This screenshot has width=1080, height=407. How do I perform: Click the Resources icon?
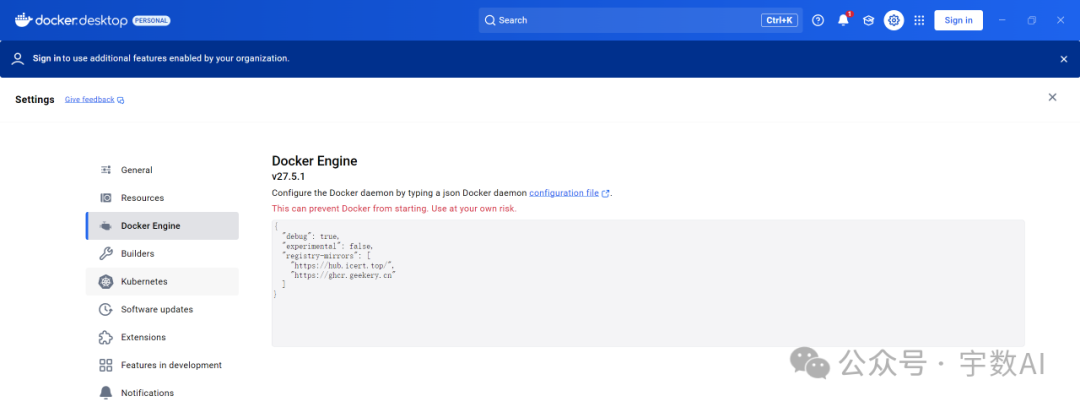pos(106,198)
